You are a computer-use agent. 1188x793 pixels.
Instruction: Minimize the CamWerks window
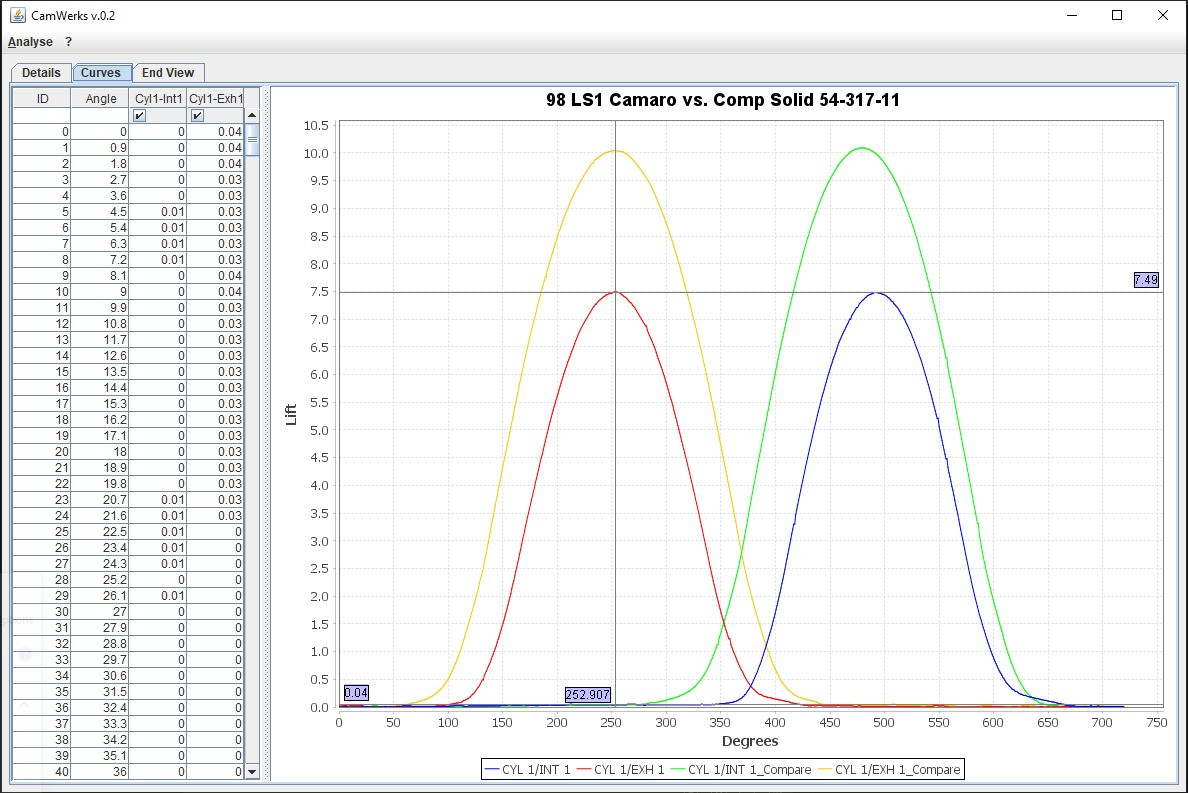(1072, 15)
